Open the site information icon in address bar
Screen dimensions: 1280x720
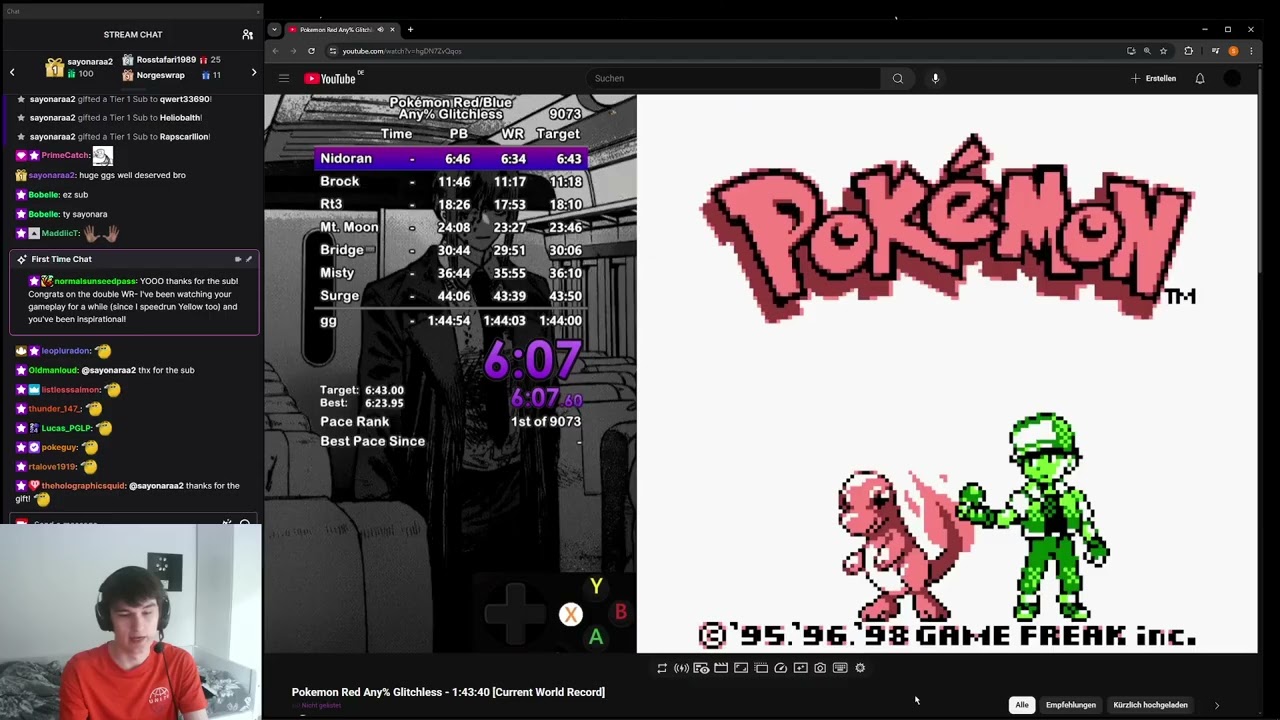333,51
